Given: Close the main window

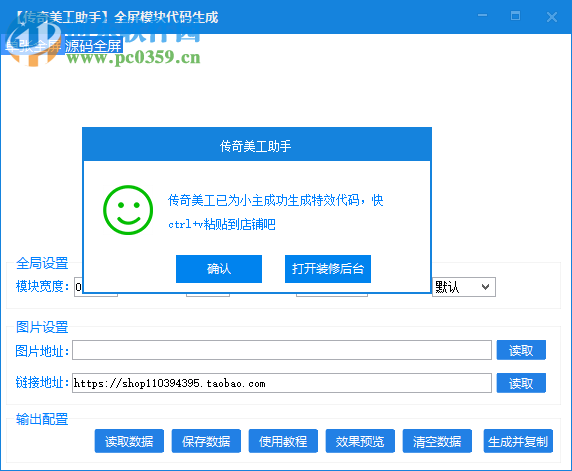Looking at the screenshot, I should coord(552,16).
